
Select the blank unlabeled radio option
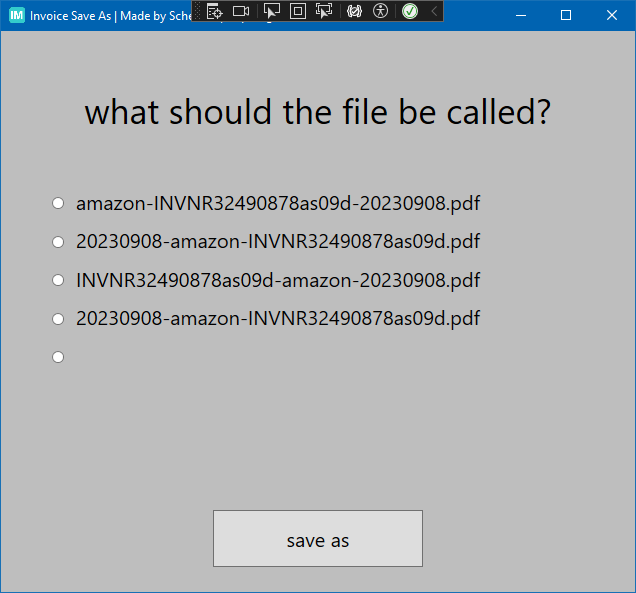58,357
